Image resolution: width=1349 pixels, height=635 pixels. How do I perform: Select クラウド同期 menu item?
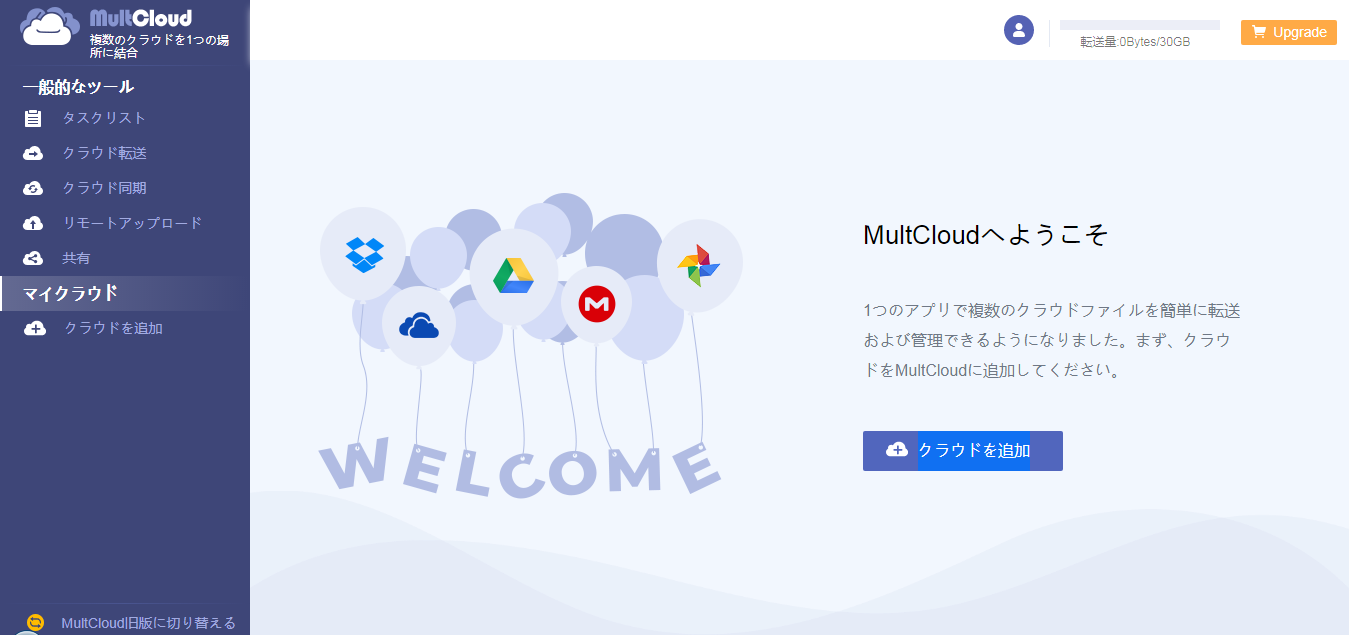pos(104,188)
